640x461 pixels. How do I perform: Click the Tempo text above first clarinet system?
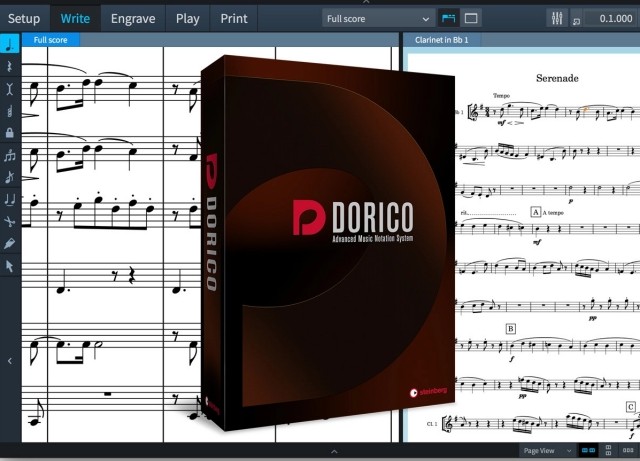coord(501,96)
